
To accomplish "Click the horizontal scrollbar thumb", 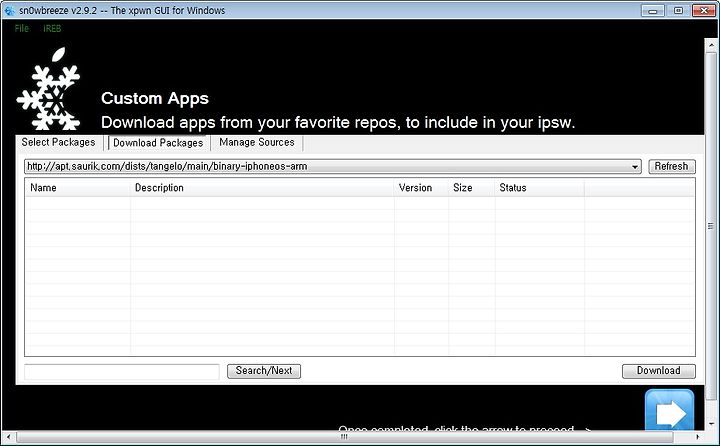I will pyautogui.click(x=344, y=437).
